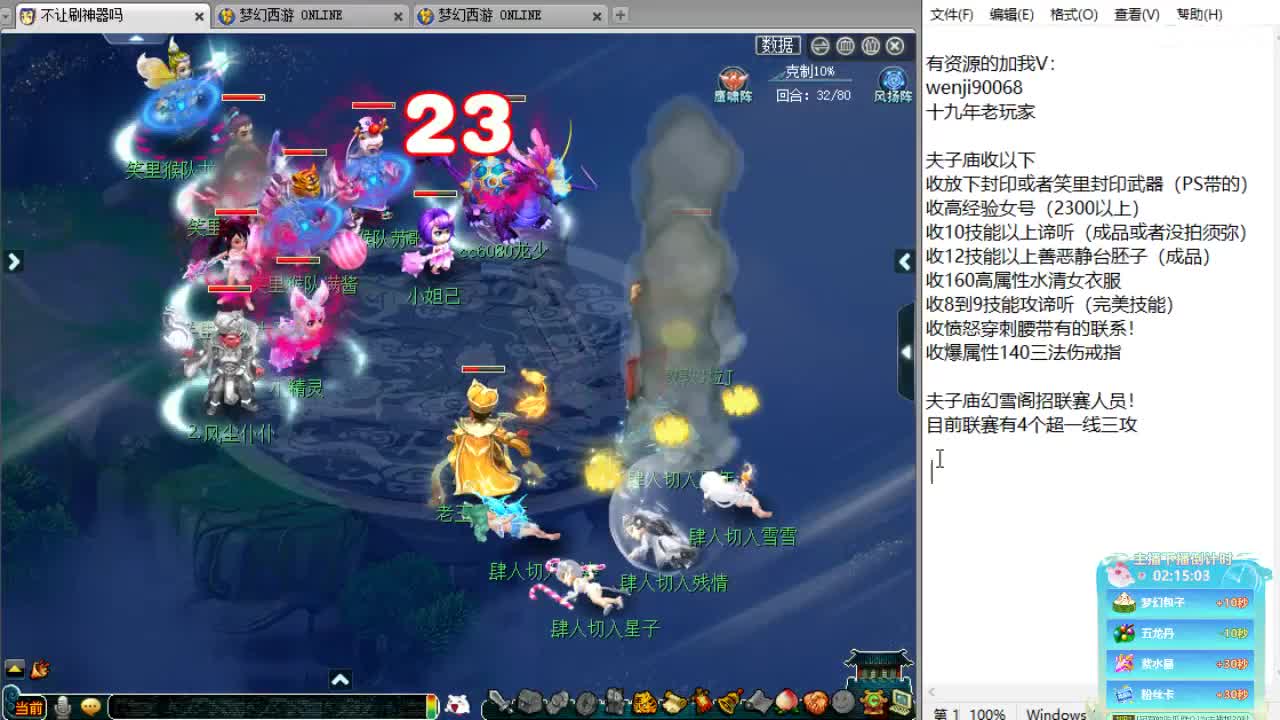
Task: Click the golden bell icon on the bottom toolbar
Action: pos(729,701)
